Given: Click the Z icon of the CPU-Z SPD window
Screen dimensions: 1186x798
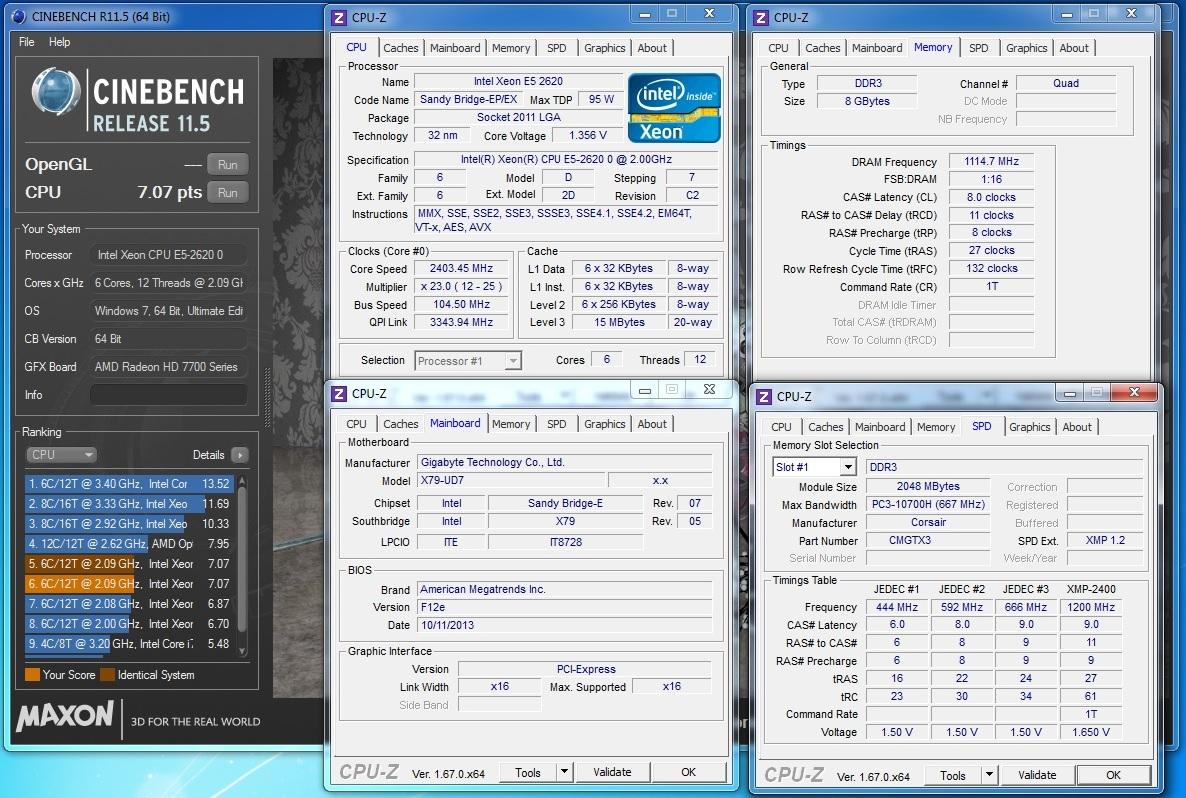Looking at the screenshot, I should click(764, 396).
